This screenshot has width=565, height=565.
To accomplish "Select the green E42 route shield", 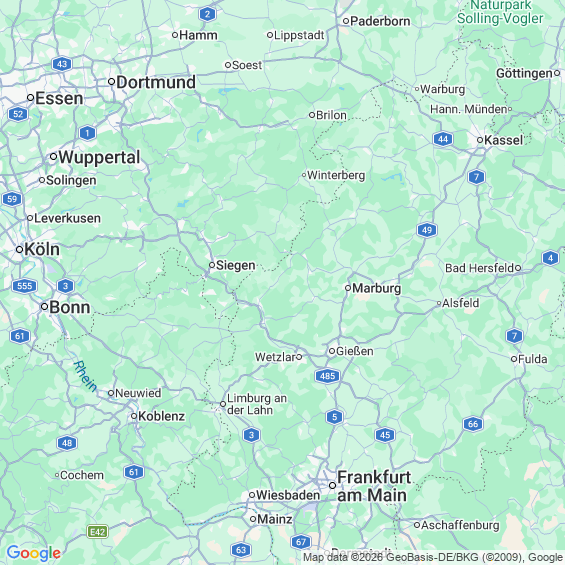I will 98,532.
